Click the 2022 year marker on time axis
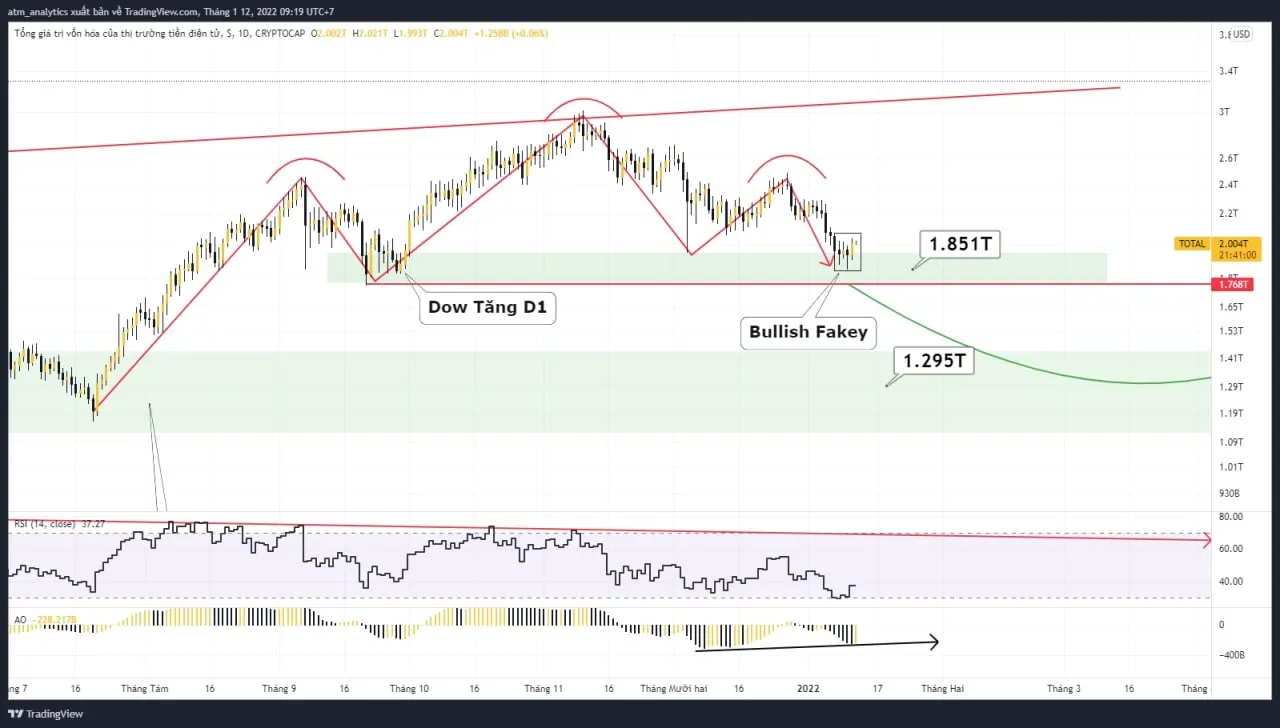The width and height of the screenshot is (1280, 728). tap(809, 688)
